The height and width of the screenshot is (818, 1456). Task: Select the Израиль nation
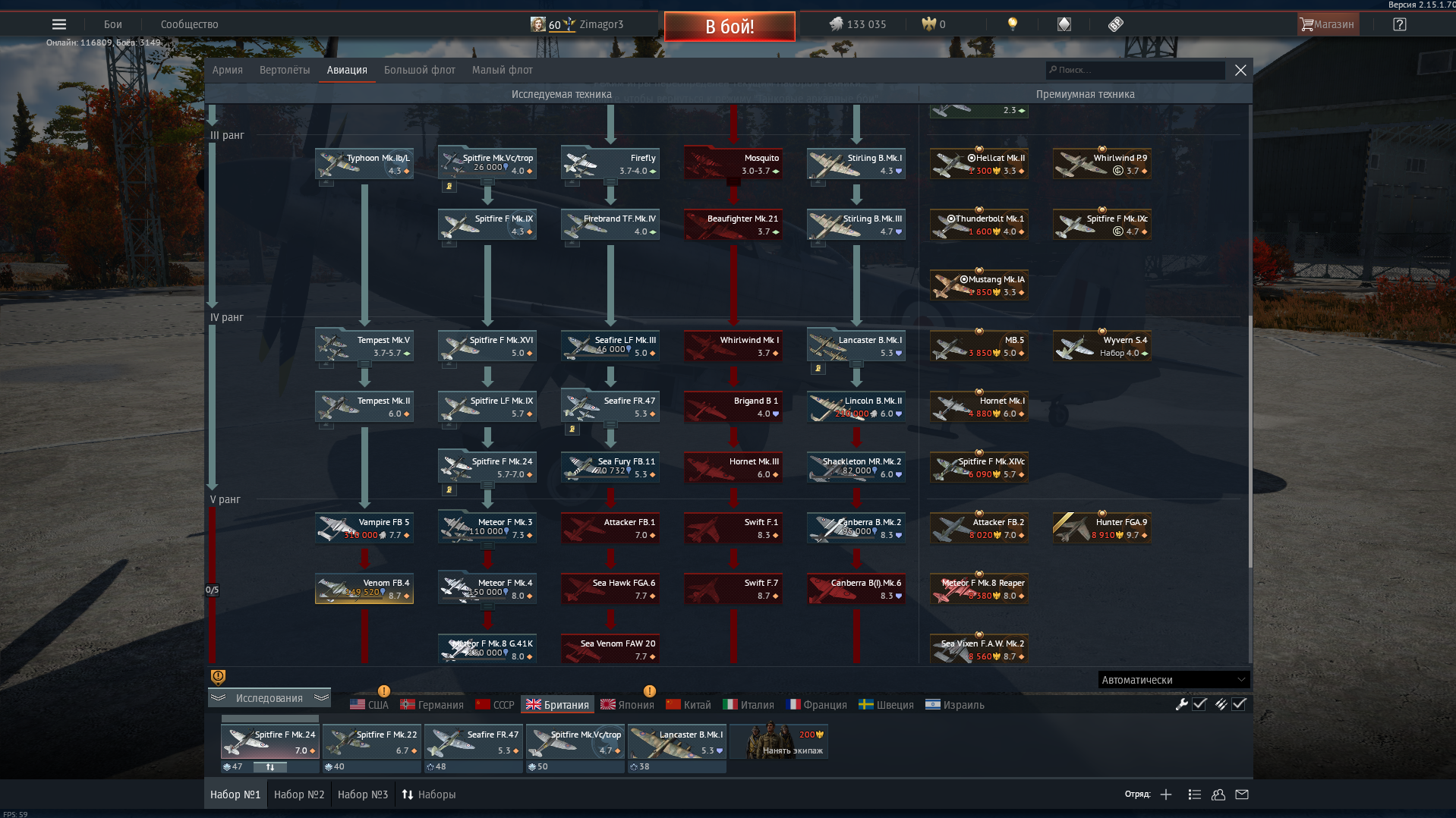(x=955, y=705)
